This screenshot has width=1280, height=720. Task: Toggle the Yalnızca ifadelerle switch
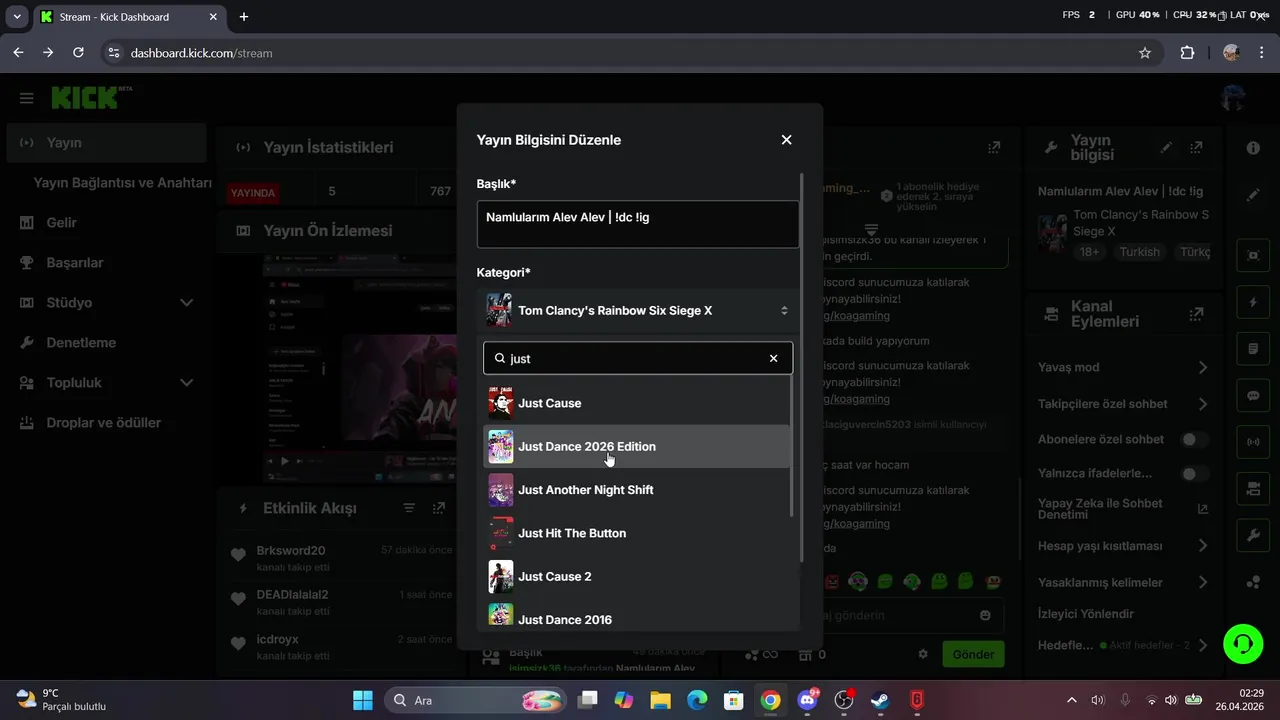click(x=1194, y=474)
